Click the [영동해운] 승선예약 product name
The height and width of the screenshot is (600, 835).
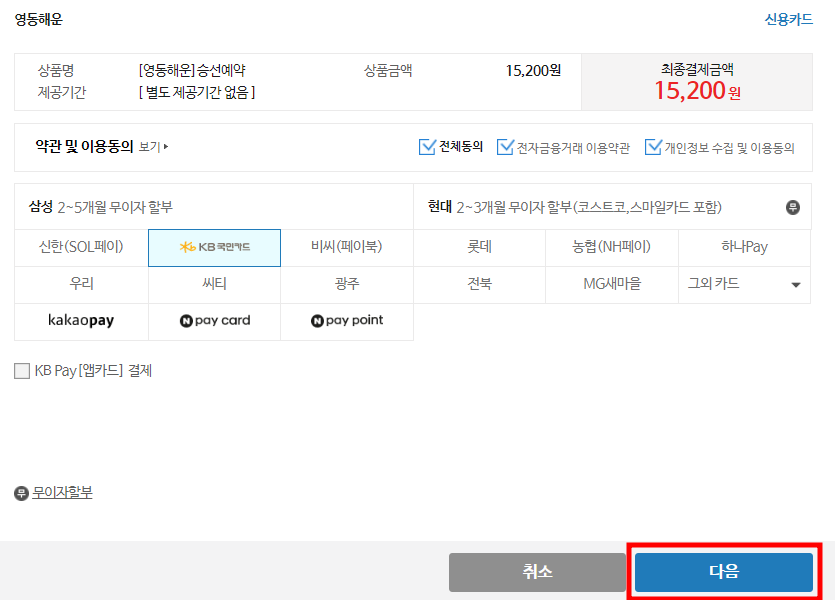click(192, 70)
